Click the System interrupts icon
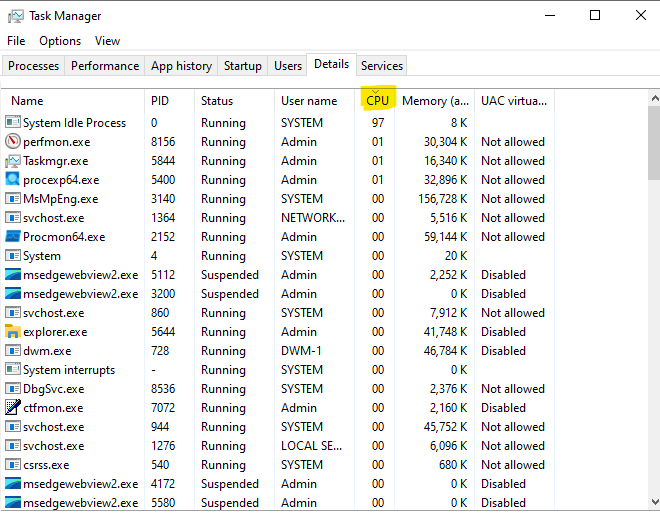This screenshot has height=524, width=660. click(13, 369)
